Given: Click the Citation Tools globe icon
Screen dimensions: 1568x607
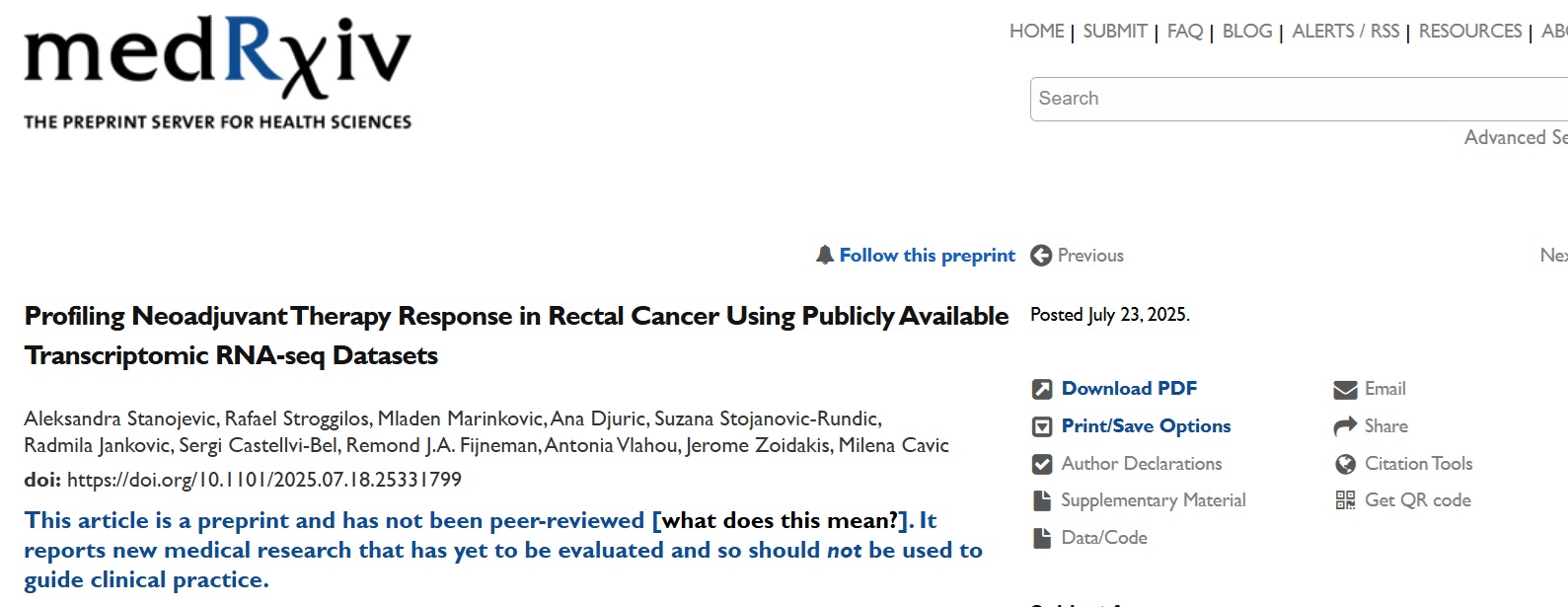Looking at the screenshot, I should point(1345,464).
